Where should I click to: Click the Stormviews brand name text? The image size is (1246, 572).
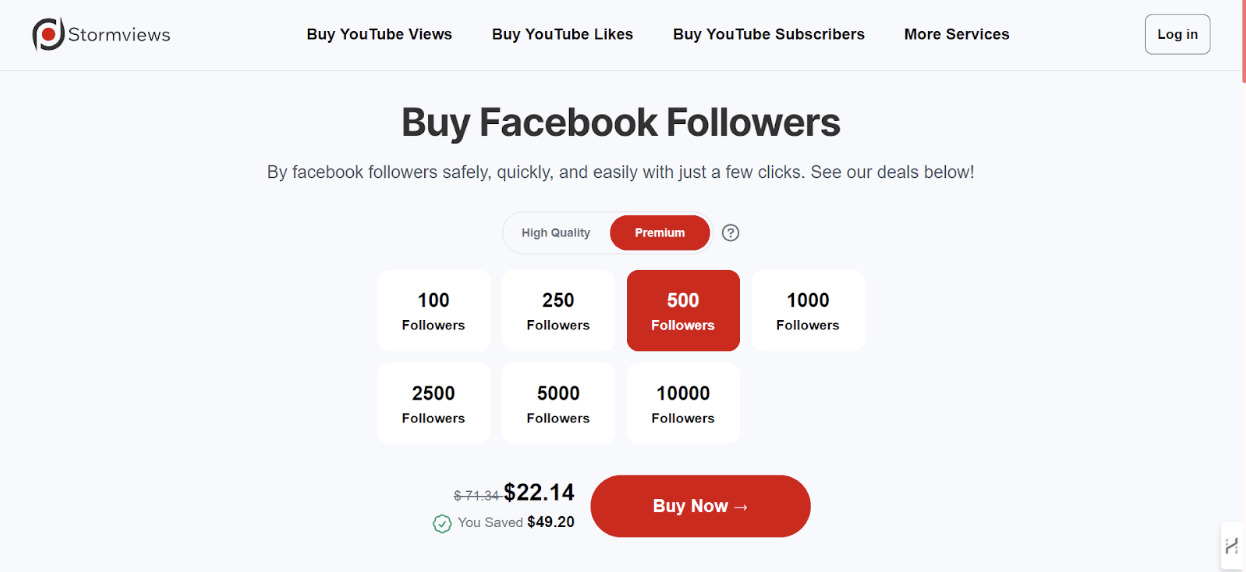tap(119, 35)
